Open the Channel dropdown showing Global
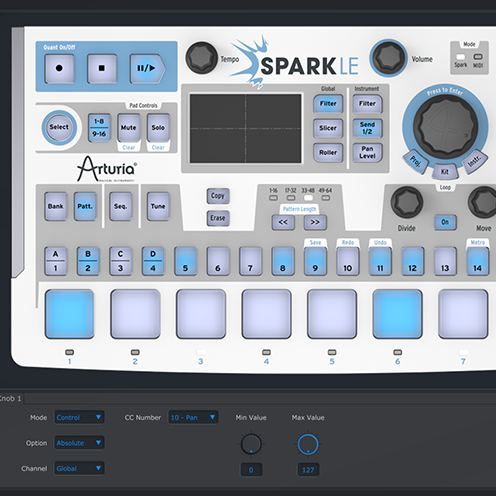Viewport: 496px width, 496px height. 79,468
